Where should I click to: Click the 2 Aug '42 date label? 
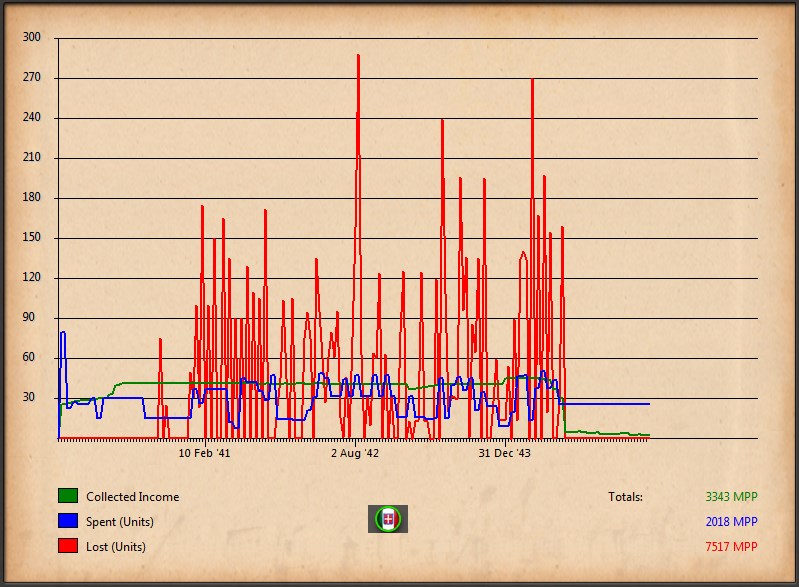tap(355, 453)
